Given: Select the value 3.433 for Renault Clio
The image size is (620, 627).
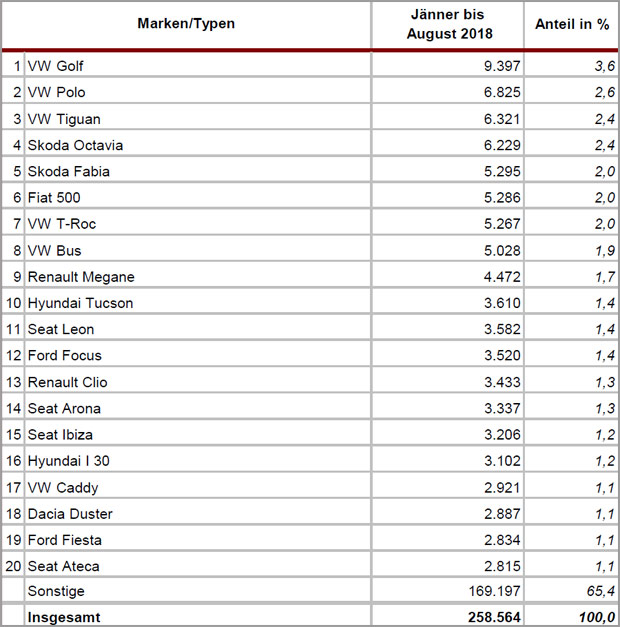Looking at the screenshot, I should pyautogui.click(x=502, y=382).
